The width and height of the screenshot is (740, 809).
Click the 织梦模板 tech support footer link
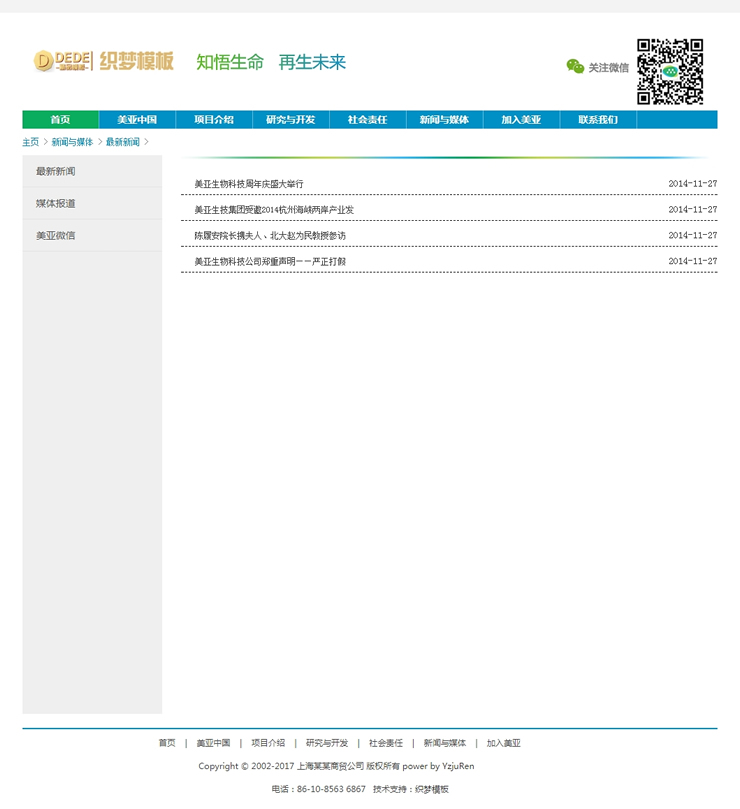click(x=432, y=789)
